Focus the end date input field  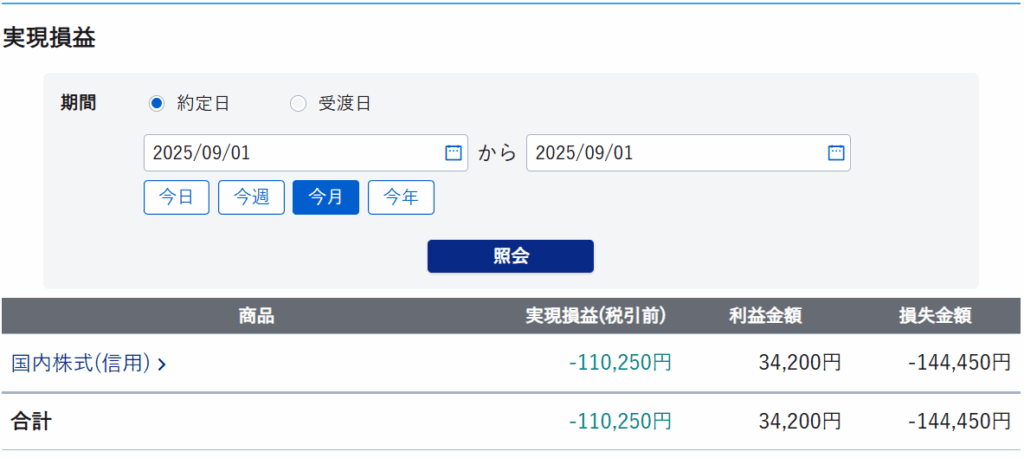(x=675, y=153)
